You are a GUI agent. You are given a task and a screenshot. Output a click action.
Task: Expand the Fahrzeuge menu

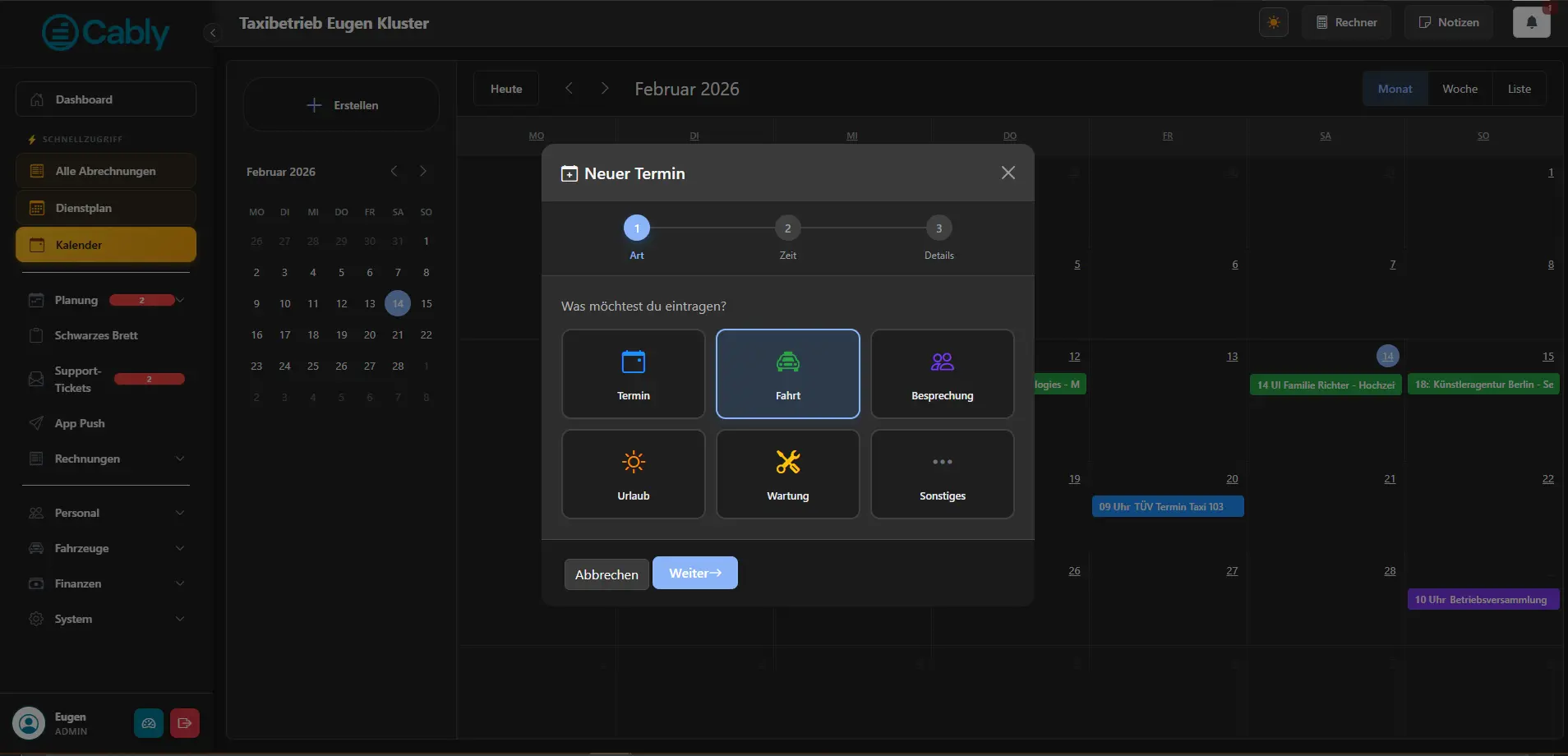(106, 548)
